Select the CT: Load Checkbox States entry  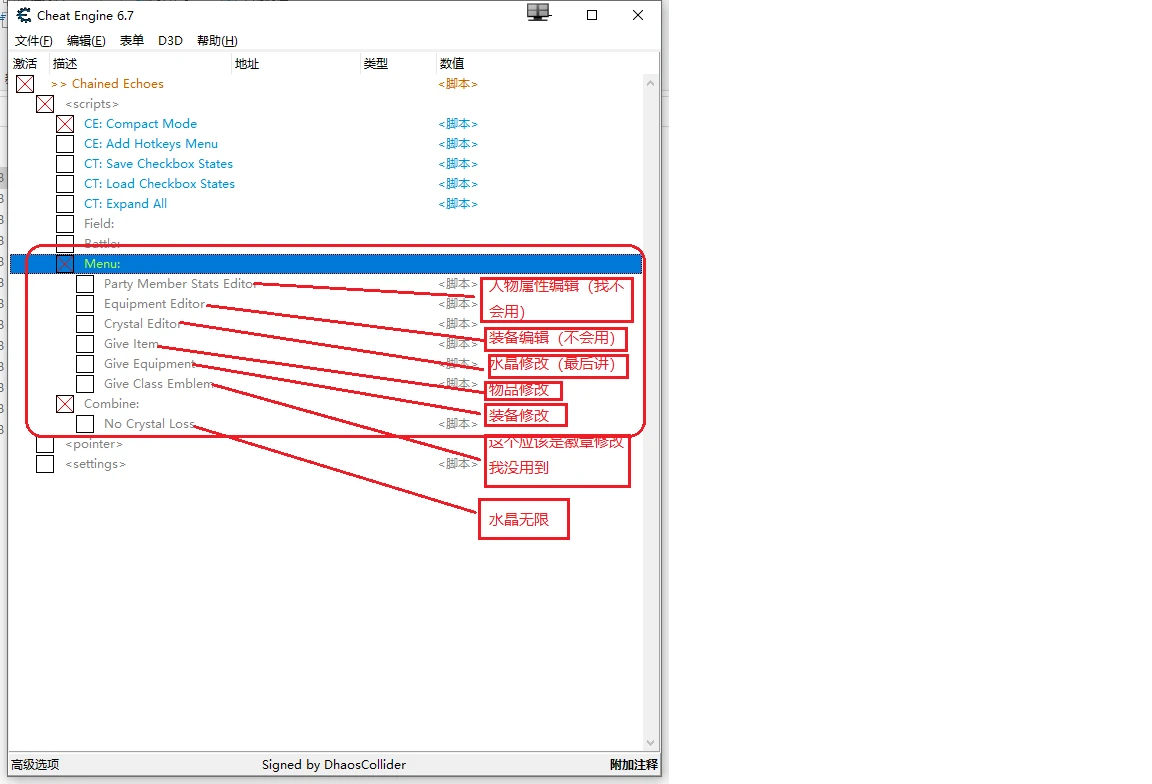click(159, 184)
